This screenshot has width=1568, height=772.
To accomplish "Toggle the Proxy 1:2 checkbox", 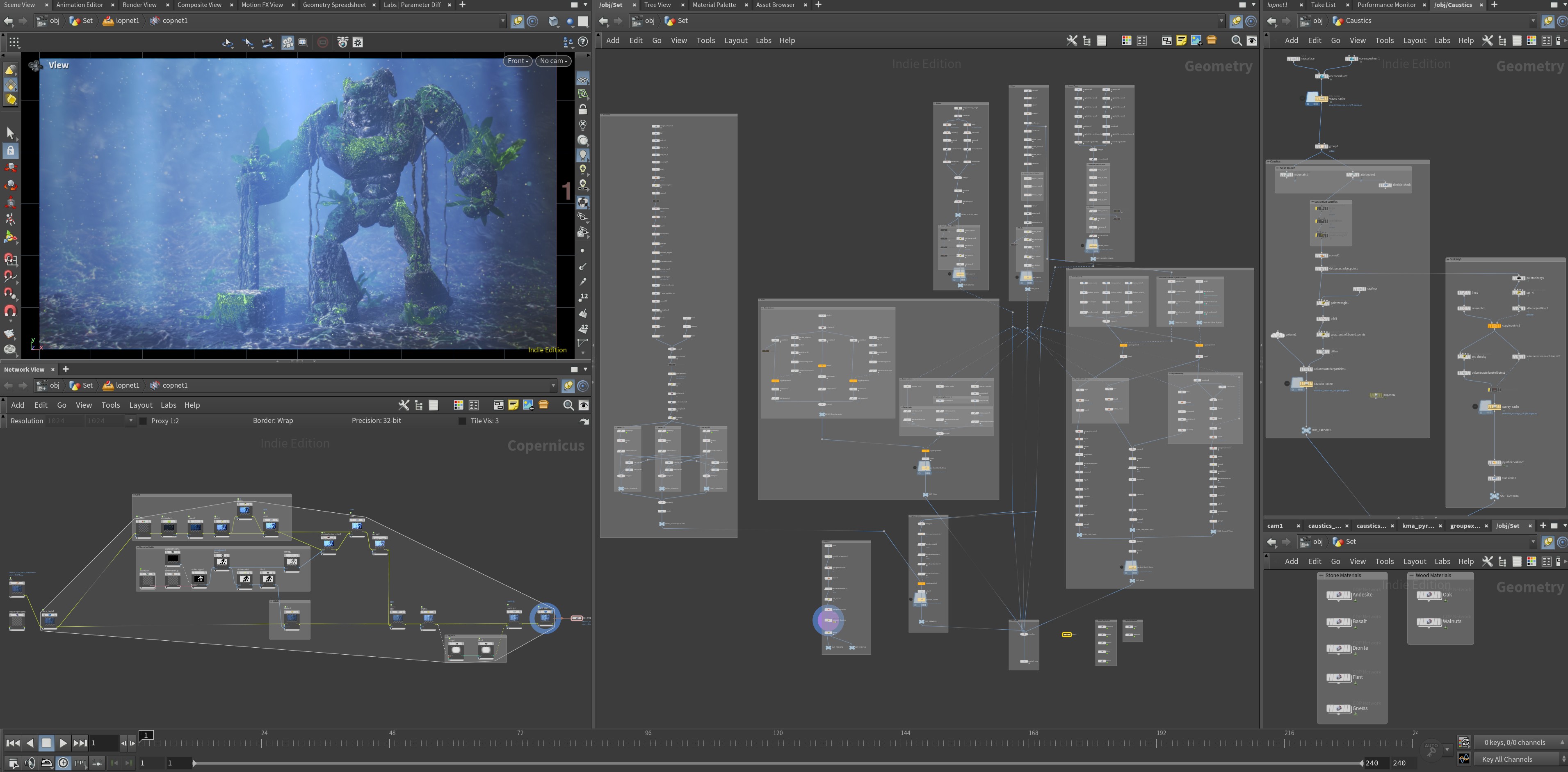I will 143,421.
